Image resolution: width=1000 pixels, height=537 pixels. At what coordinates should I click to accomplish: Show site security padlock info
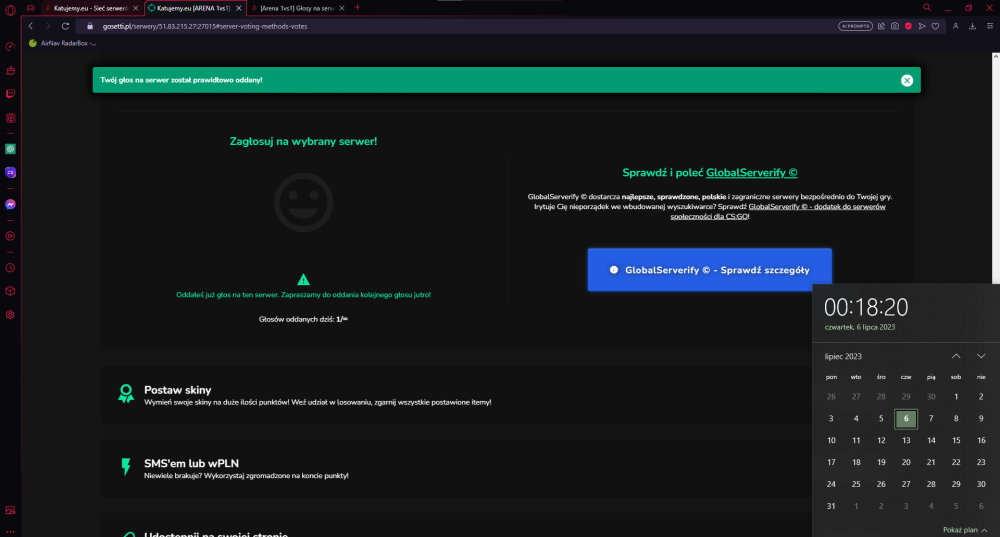[x=90, y=26]
